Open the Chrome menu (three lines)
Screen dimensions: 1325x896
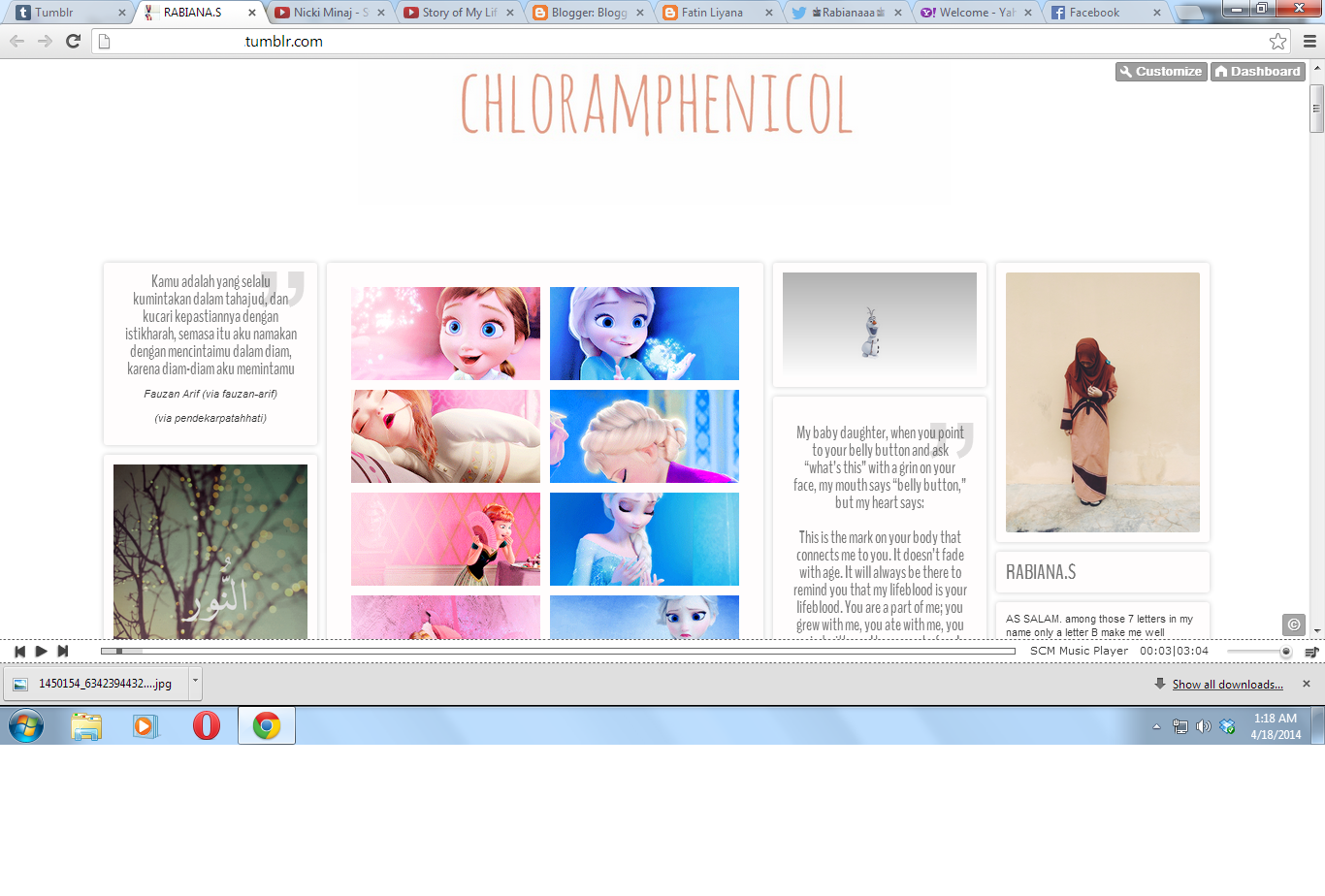click(1309, 41)
